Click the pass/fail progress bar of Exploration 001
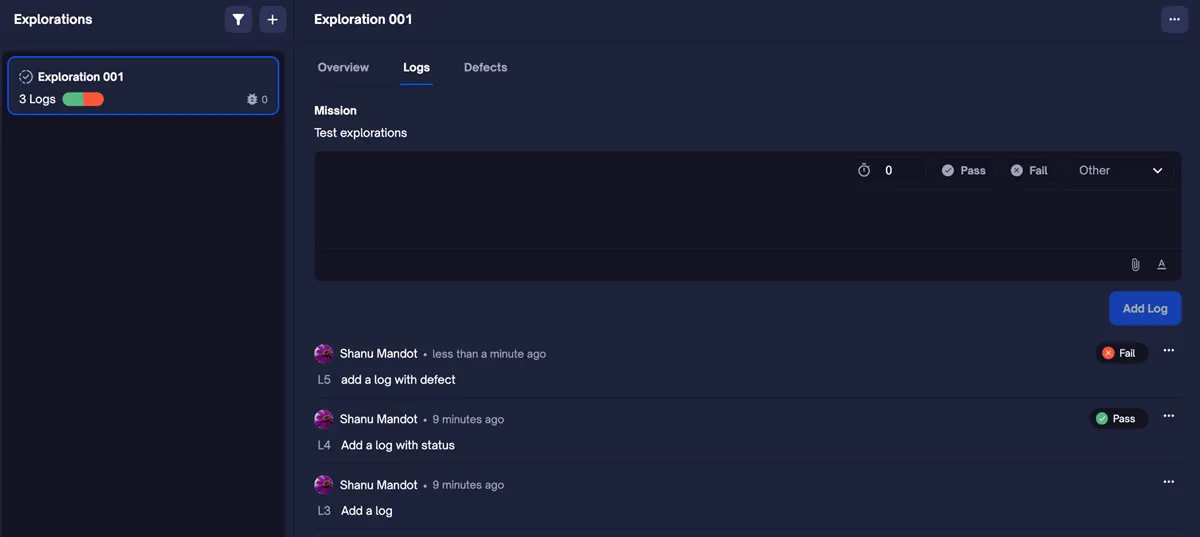The width and height of the screenshot is (1200, 537). (x=83, y=99)
